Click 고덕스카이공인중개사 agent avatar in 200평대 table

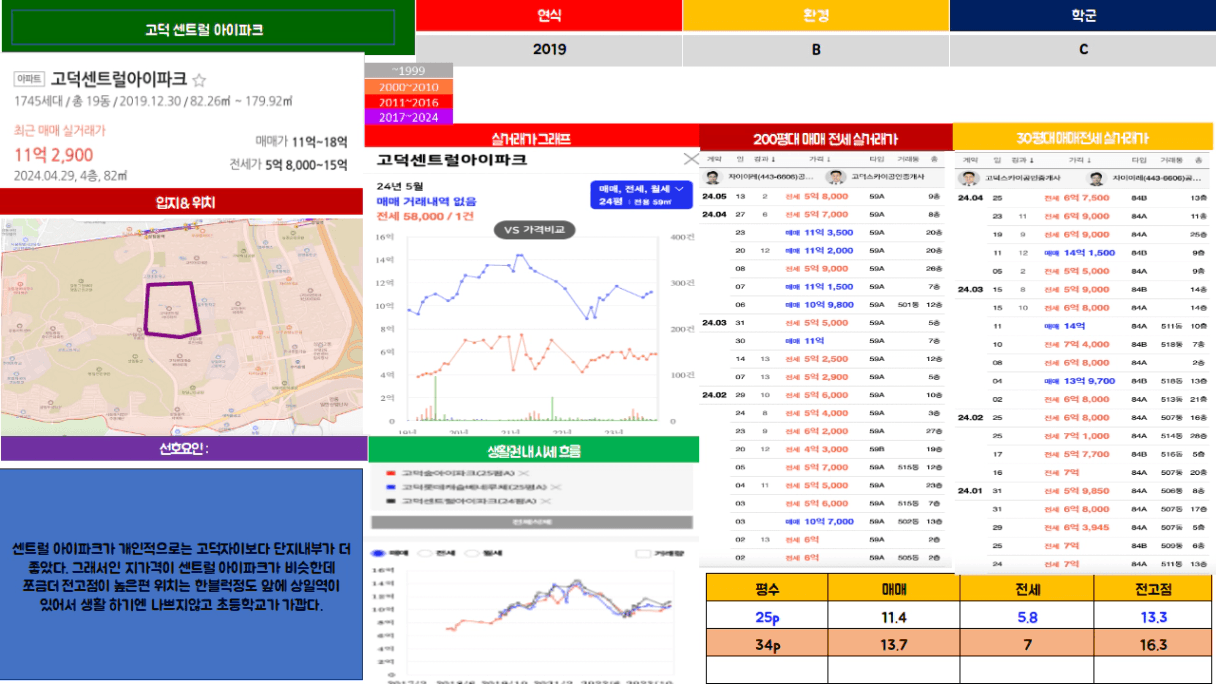[836, 177]
